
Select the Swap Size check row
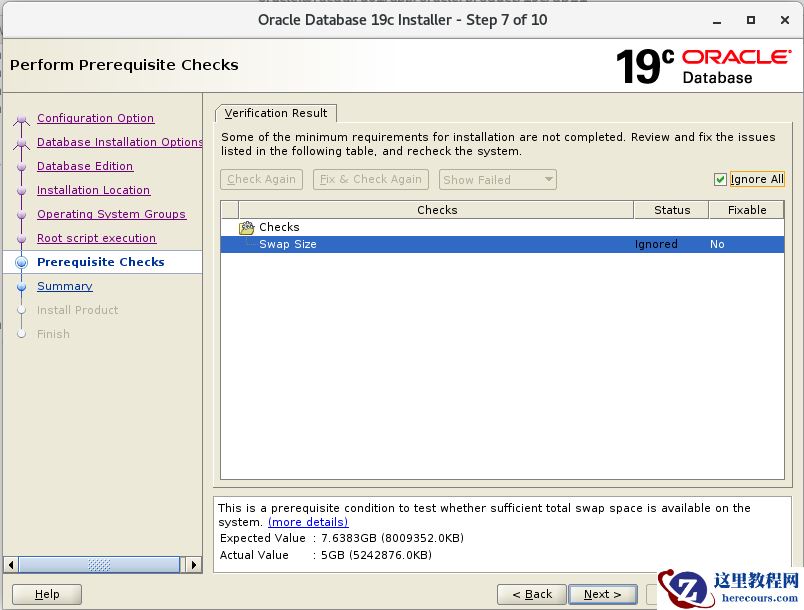(502, 244)
